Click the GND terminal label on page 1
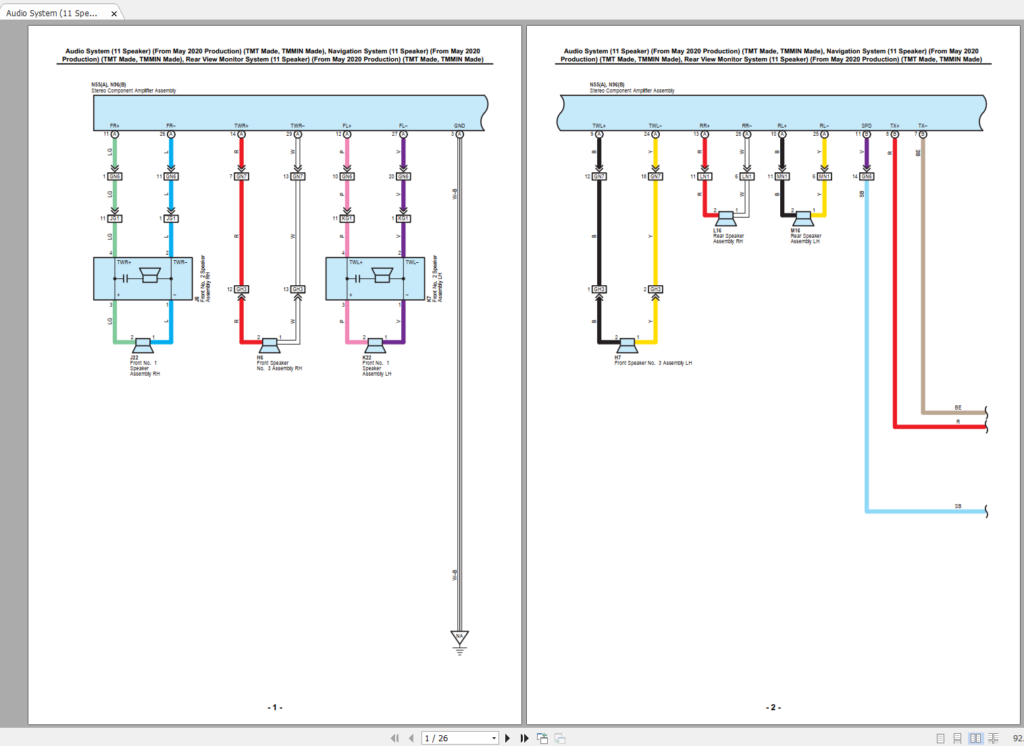1024x746 pixels. (459, 125)
